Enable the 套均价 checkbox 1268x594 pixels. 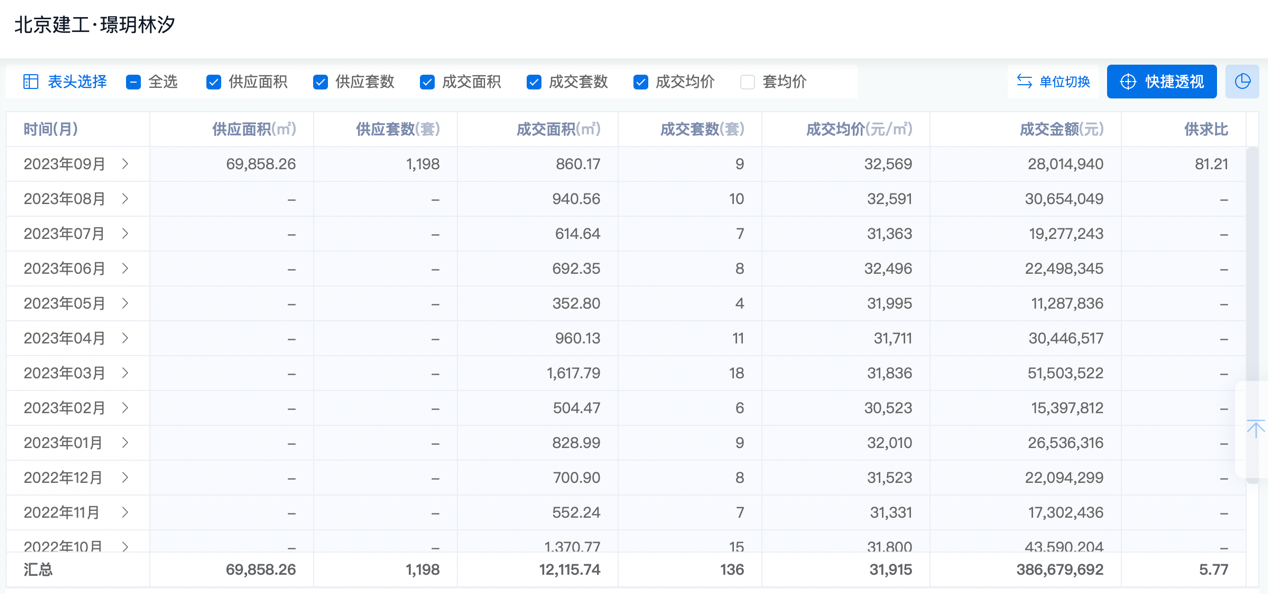[747, 82]
